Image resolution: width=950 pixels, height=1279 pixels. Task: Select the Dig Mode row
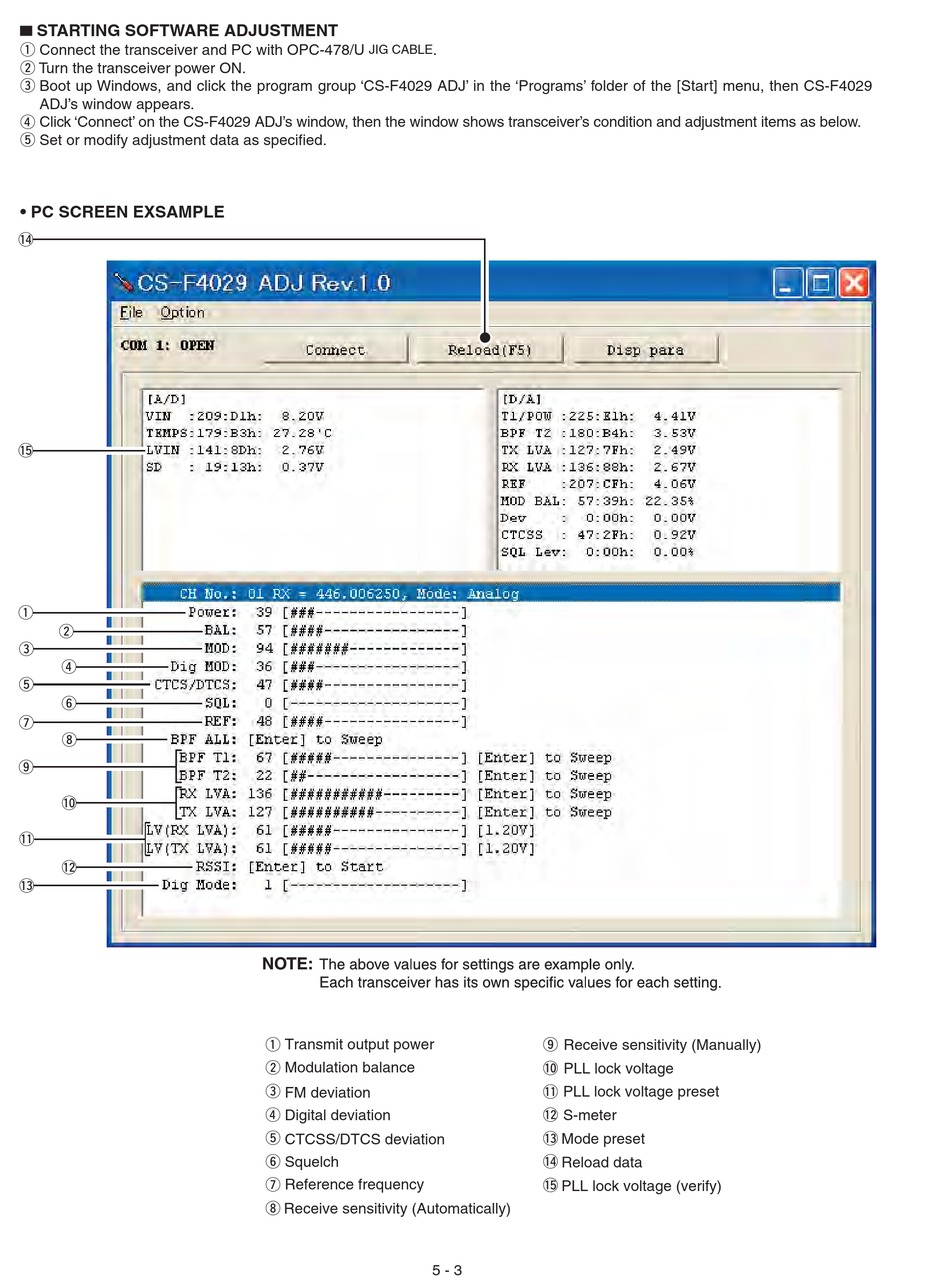point(314,885)
